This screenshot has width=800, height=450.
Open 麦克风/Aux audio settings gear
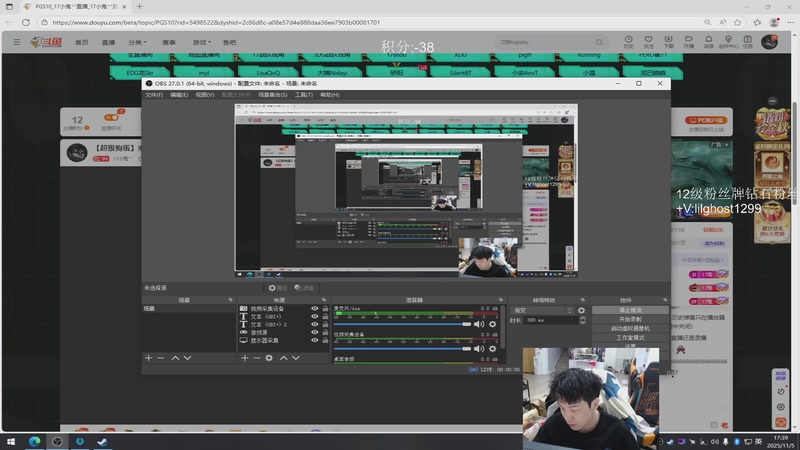coord(492,324)
